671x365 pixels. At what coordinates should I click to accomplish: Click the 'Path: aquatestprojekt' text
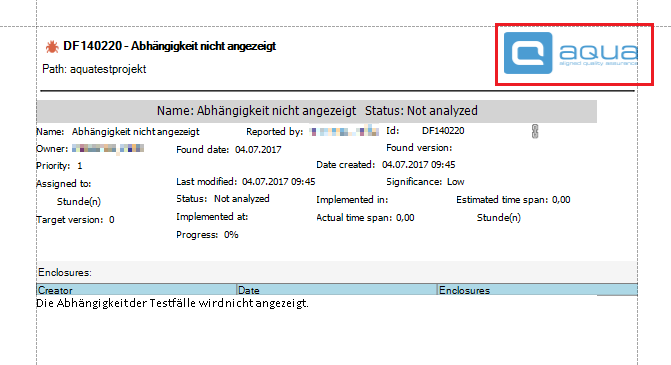94,69
